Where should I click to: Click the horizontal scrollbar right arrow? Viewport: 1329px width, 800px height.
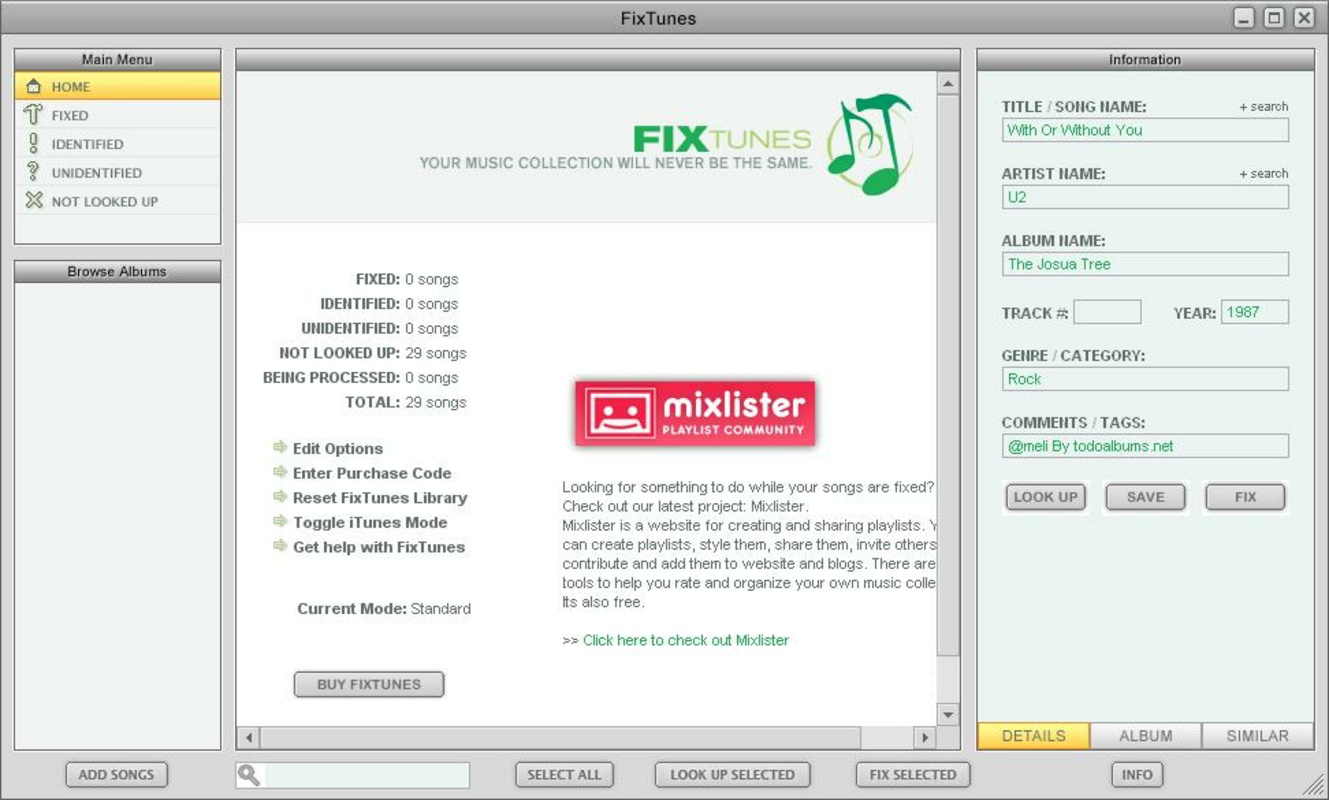point(925,738)
